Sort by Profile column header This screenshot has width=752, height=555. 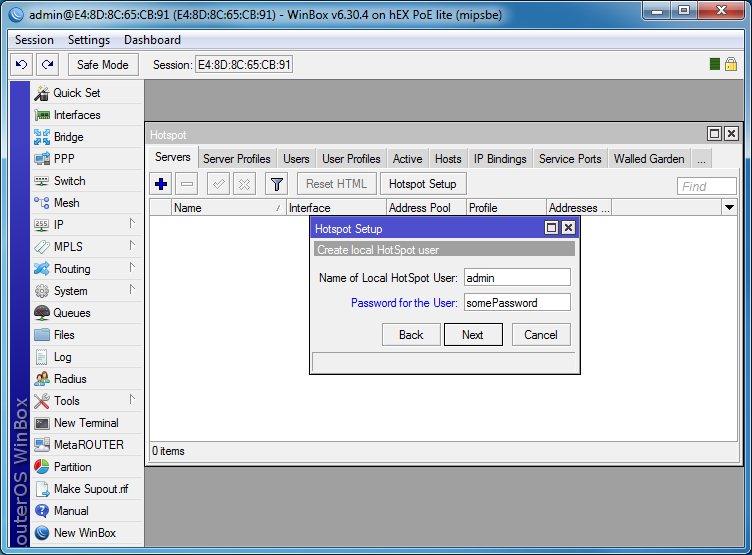tap(506, 208)
